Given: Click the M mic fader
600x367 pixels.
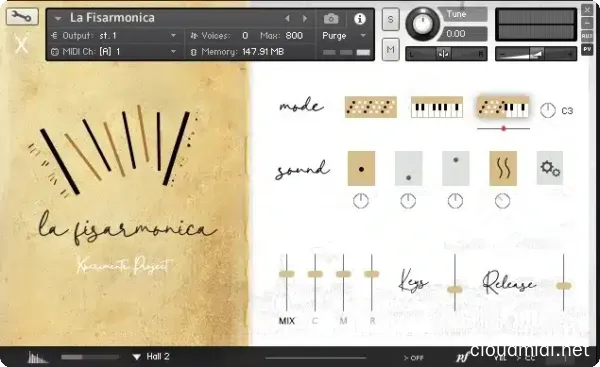Looking at the screenshot, I should pos(343,274).
